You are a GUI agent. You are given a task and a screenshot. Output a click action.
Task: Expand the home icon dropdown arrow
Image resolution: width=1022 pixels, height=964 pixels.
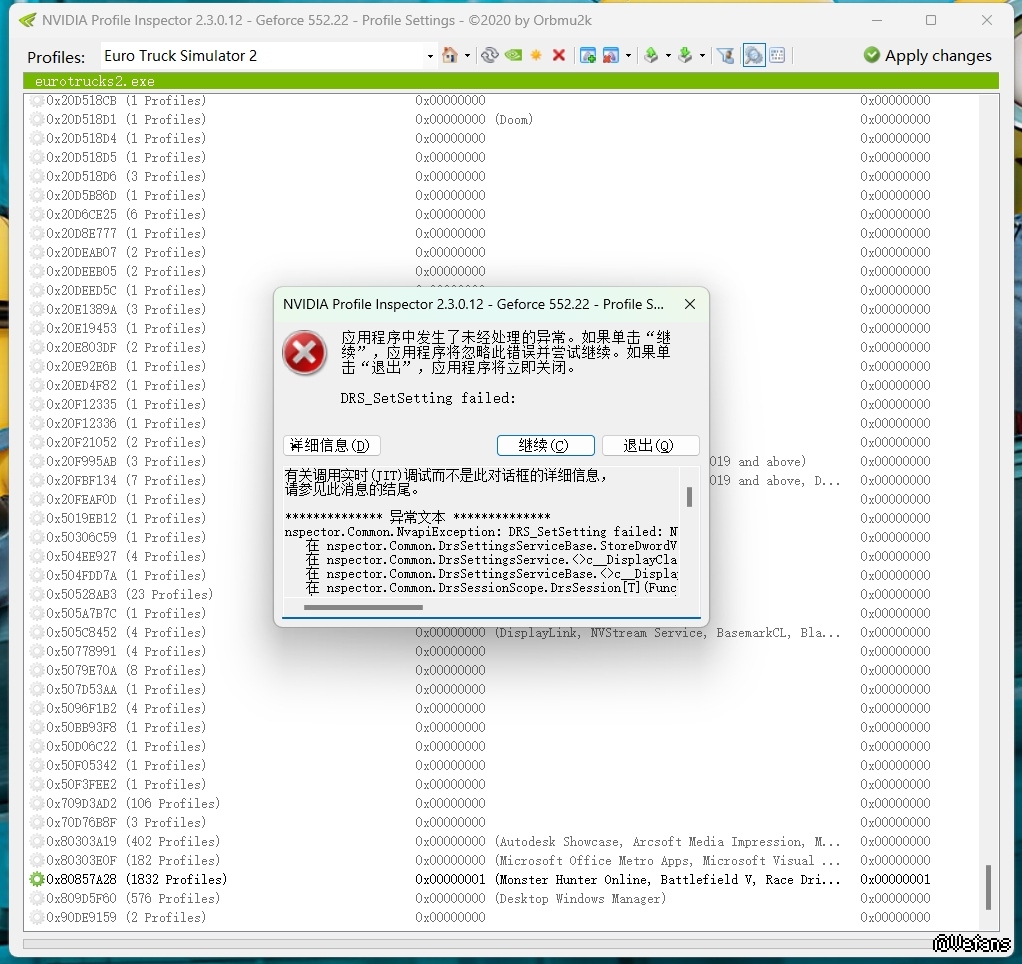tap(467, 56)
